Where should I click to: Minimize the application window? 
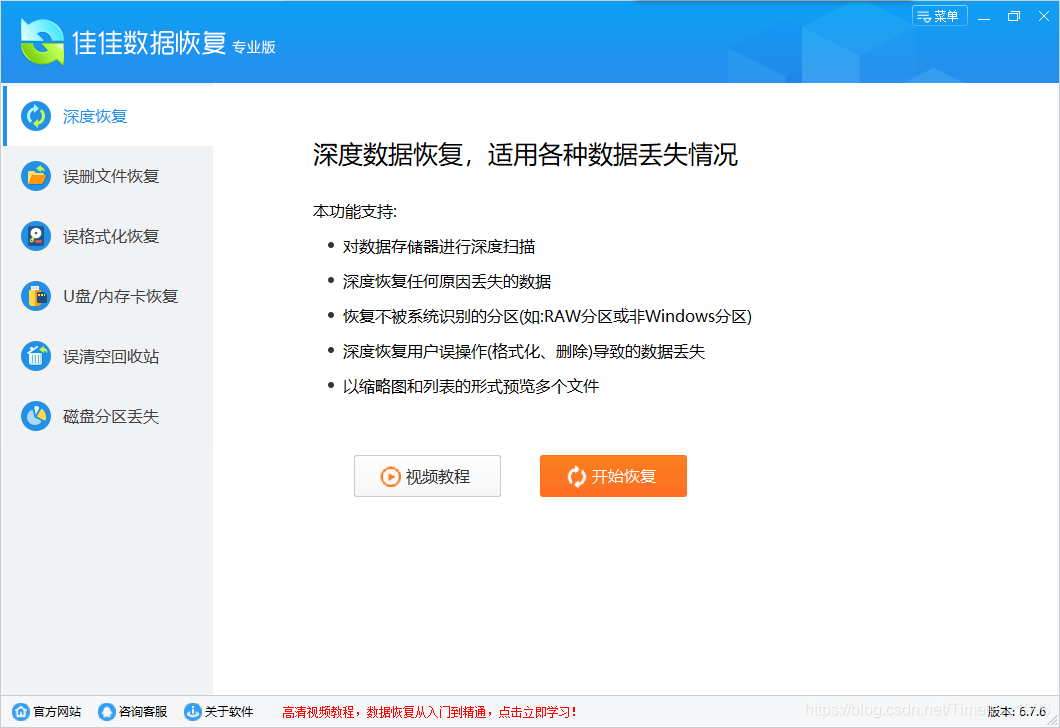pyautogui.click(x=984, y=16)
